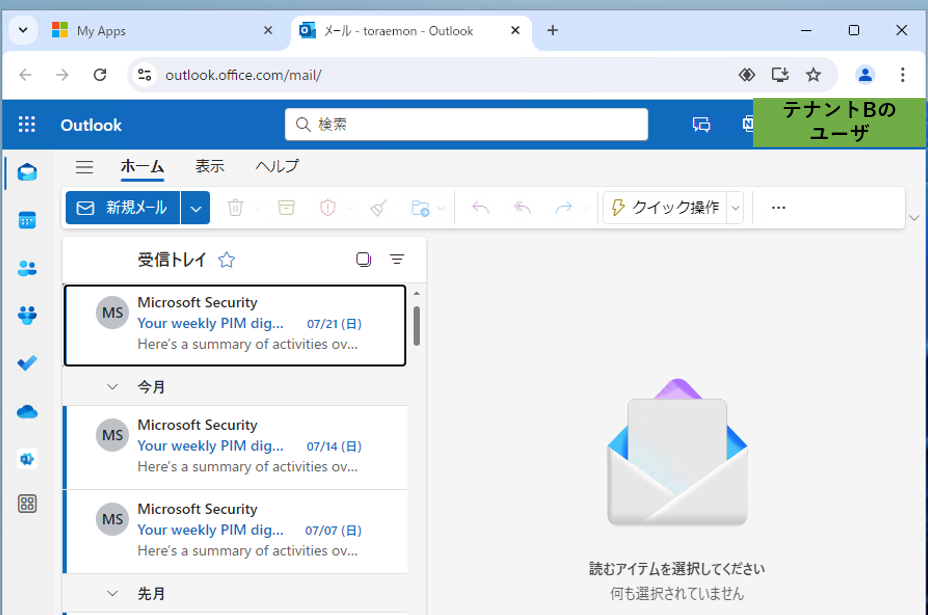Open the browser profile avatar
The width and height of the screenshot is (928, 615).
[x=865, y=75]
